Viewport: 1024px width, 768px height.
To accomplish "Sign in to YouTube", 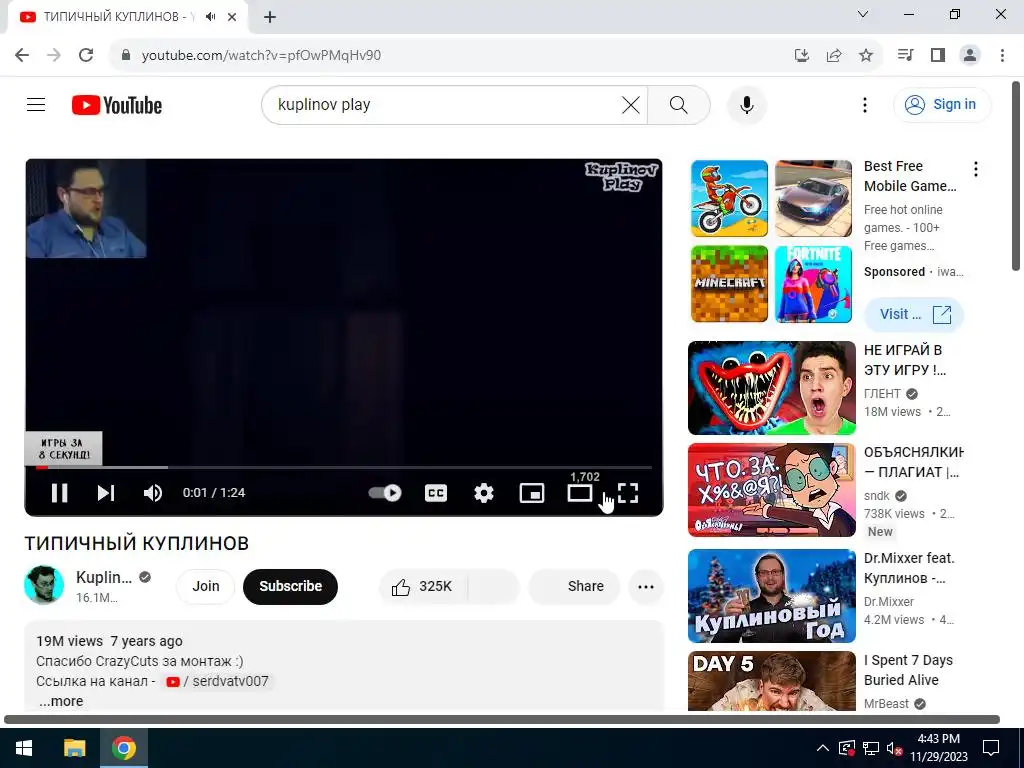I will pyautogui.click(x=942, y=104).
